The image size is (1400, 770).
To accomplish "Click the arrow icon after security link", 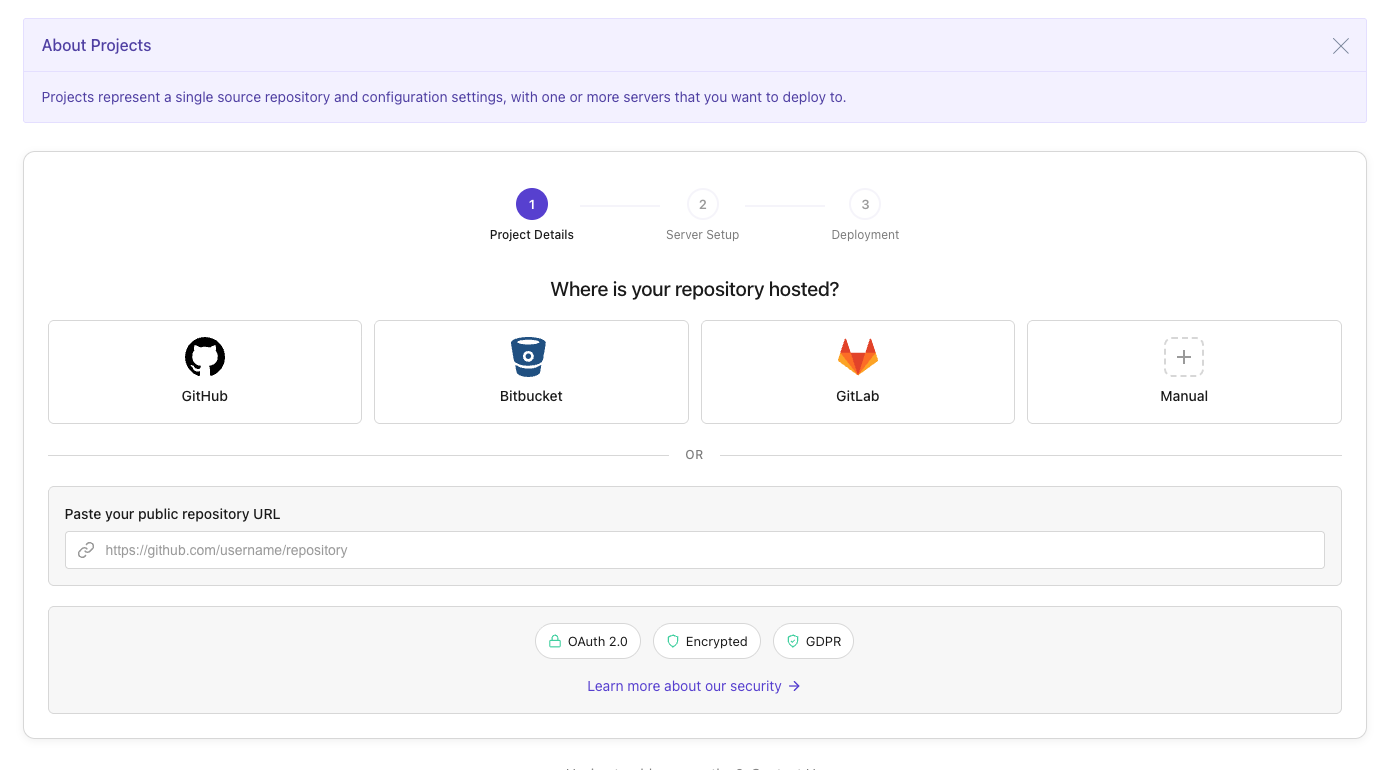I will coord(795,686).
